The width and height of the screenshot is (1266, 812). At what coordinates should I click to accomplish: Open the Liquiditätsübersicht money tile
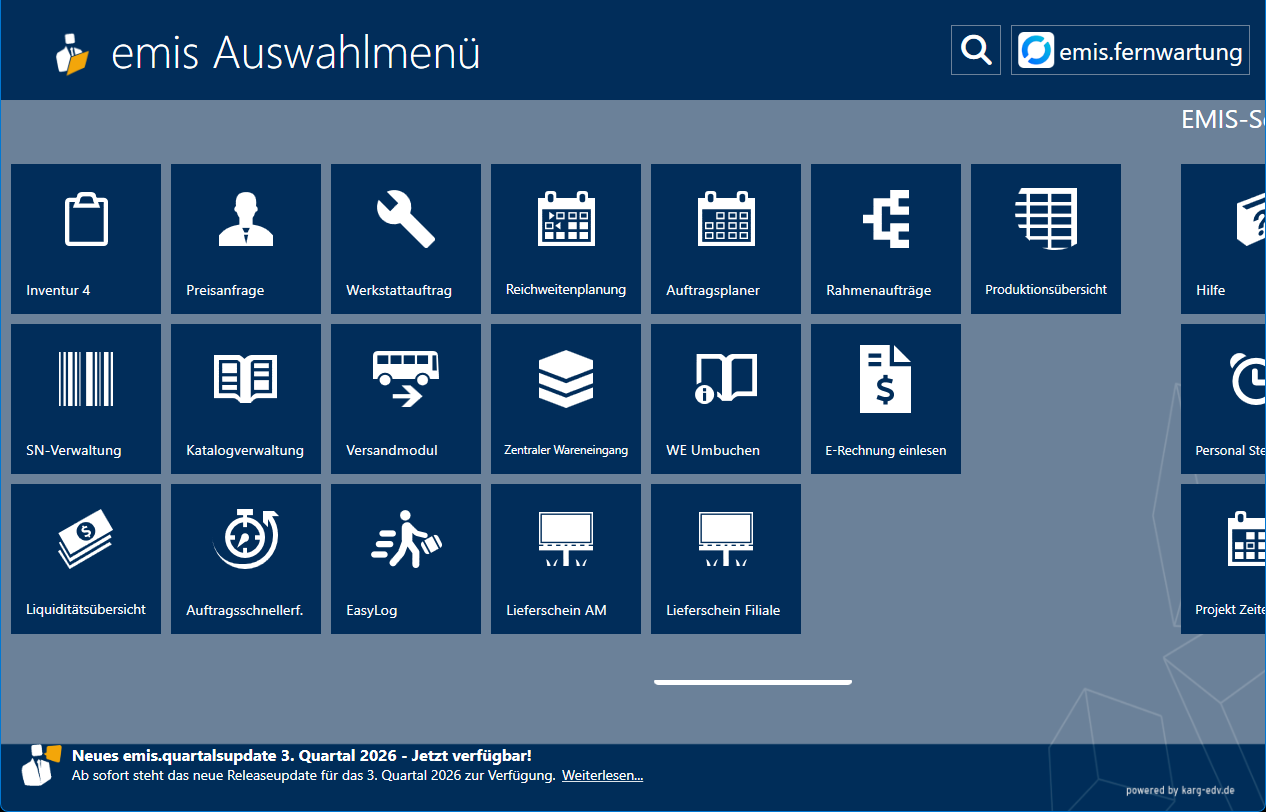[x=86, y=559]
